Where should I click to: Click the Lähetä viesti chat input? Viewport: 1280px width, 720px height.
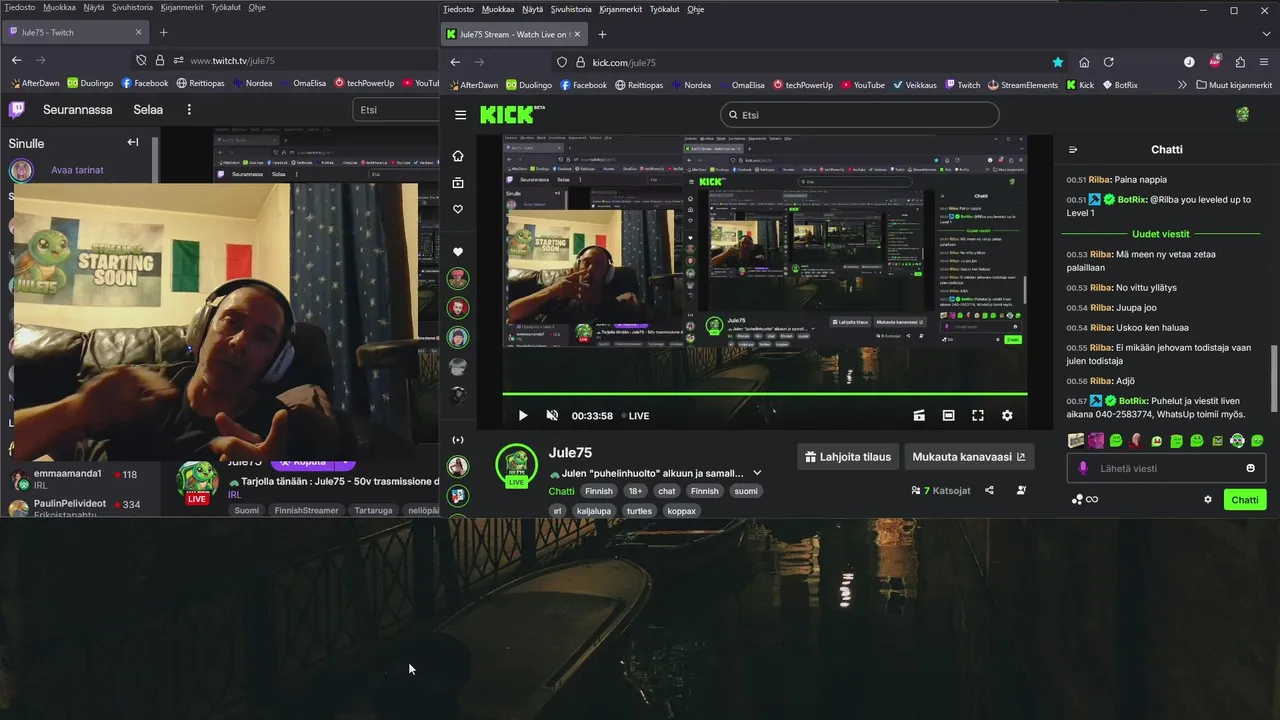tap(1164, 468)
